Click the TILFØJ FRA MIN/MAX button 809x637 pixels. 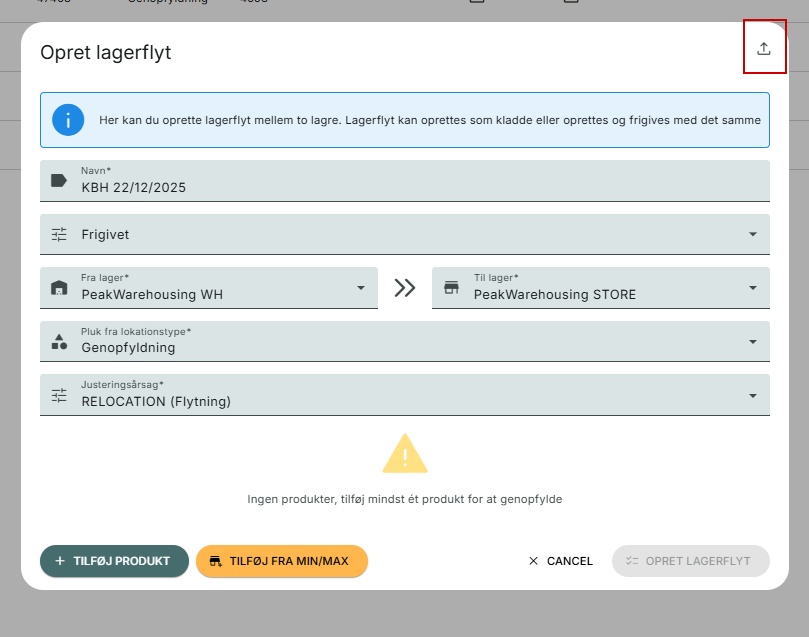pos(282,561)
